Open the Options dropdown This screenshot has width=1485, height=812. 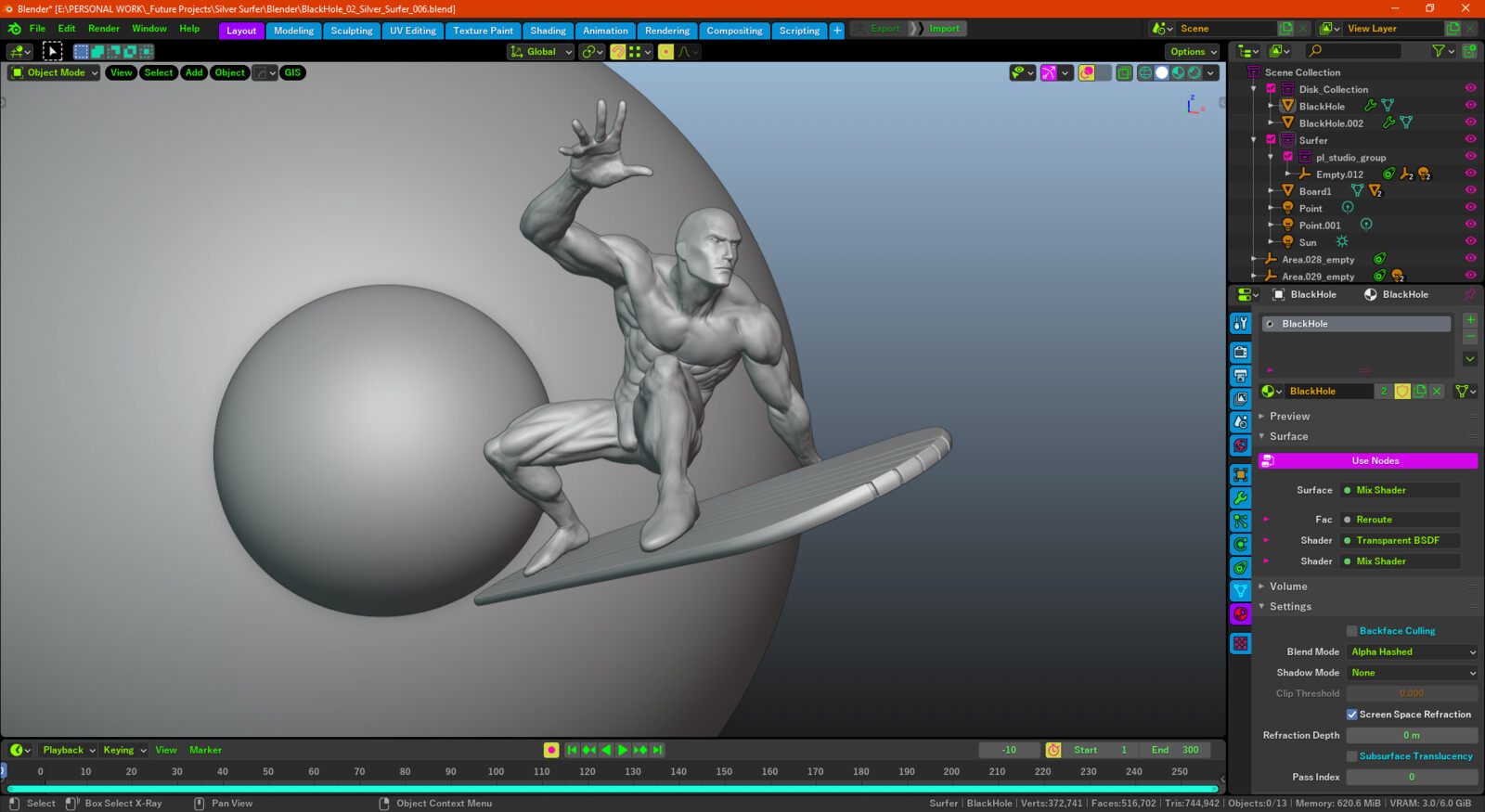1193,52
